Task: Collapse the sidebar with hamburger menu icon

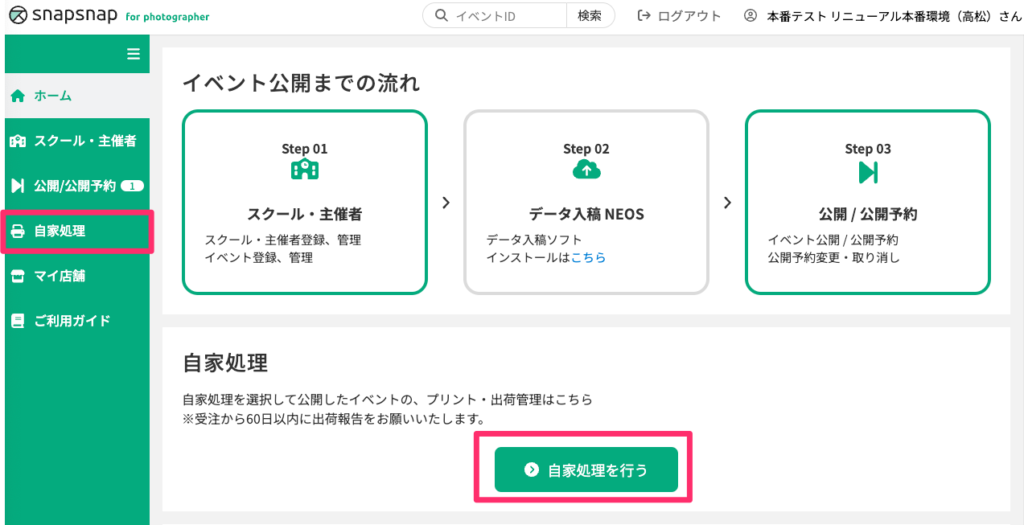Action: point(133,54)
